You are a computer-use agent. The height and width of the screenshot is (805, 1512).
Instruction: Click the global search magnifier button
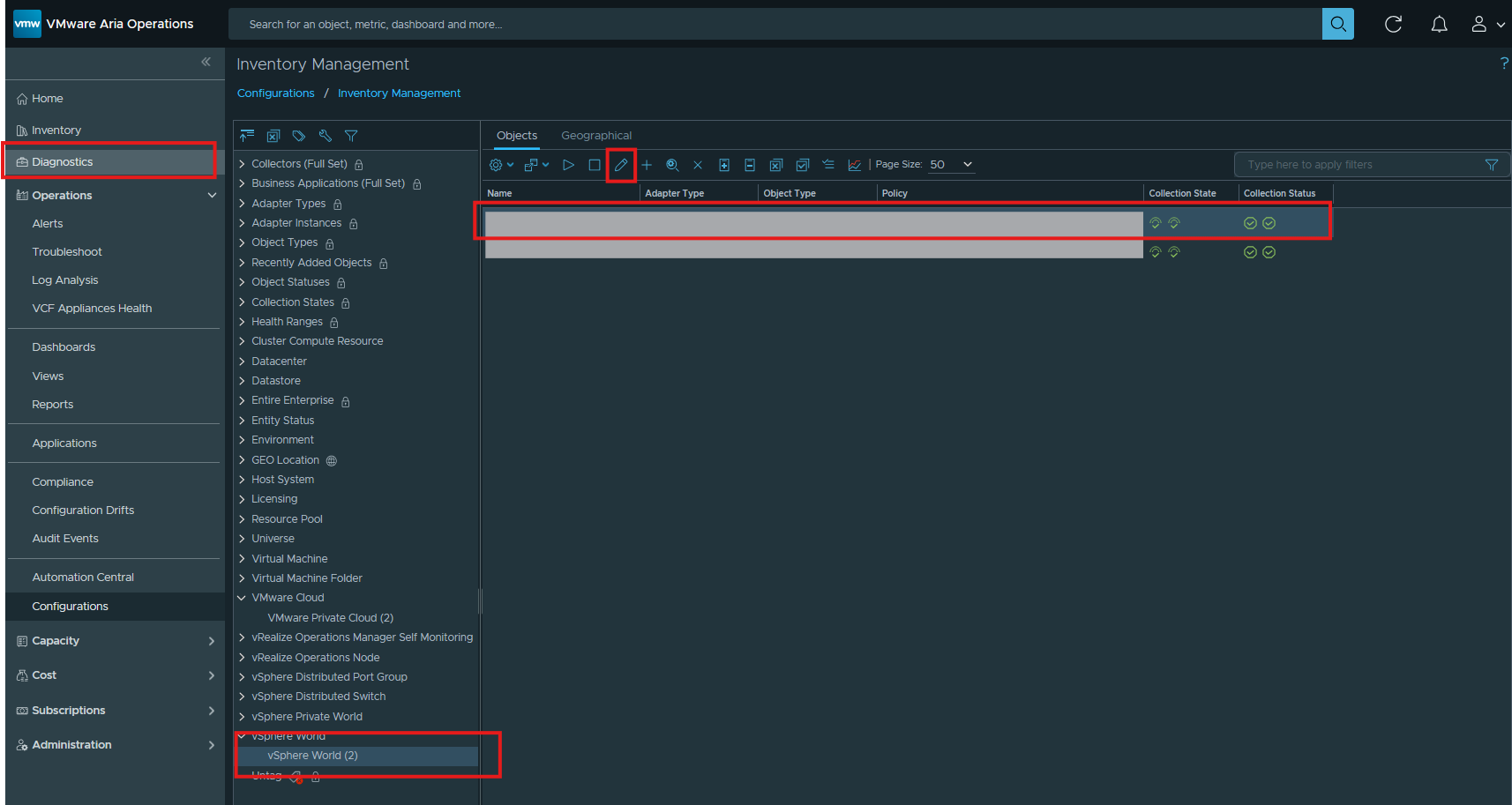tap(1338, 25)
